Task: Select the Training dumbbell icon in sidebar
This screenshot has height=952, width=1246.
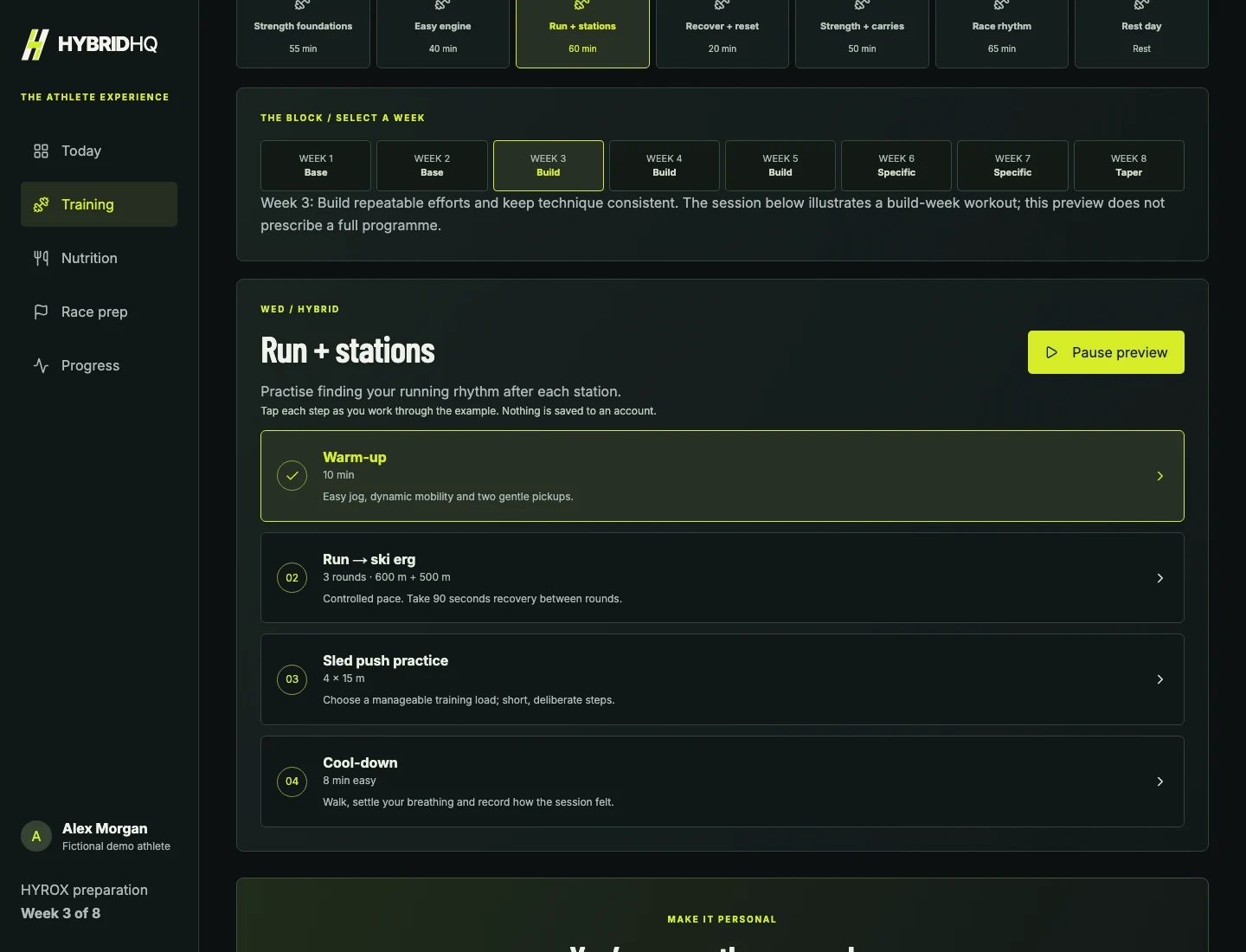Action: (x=41, y=204)
